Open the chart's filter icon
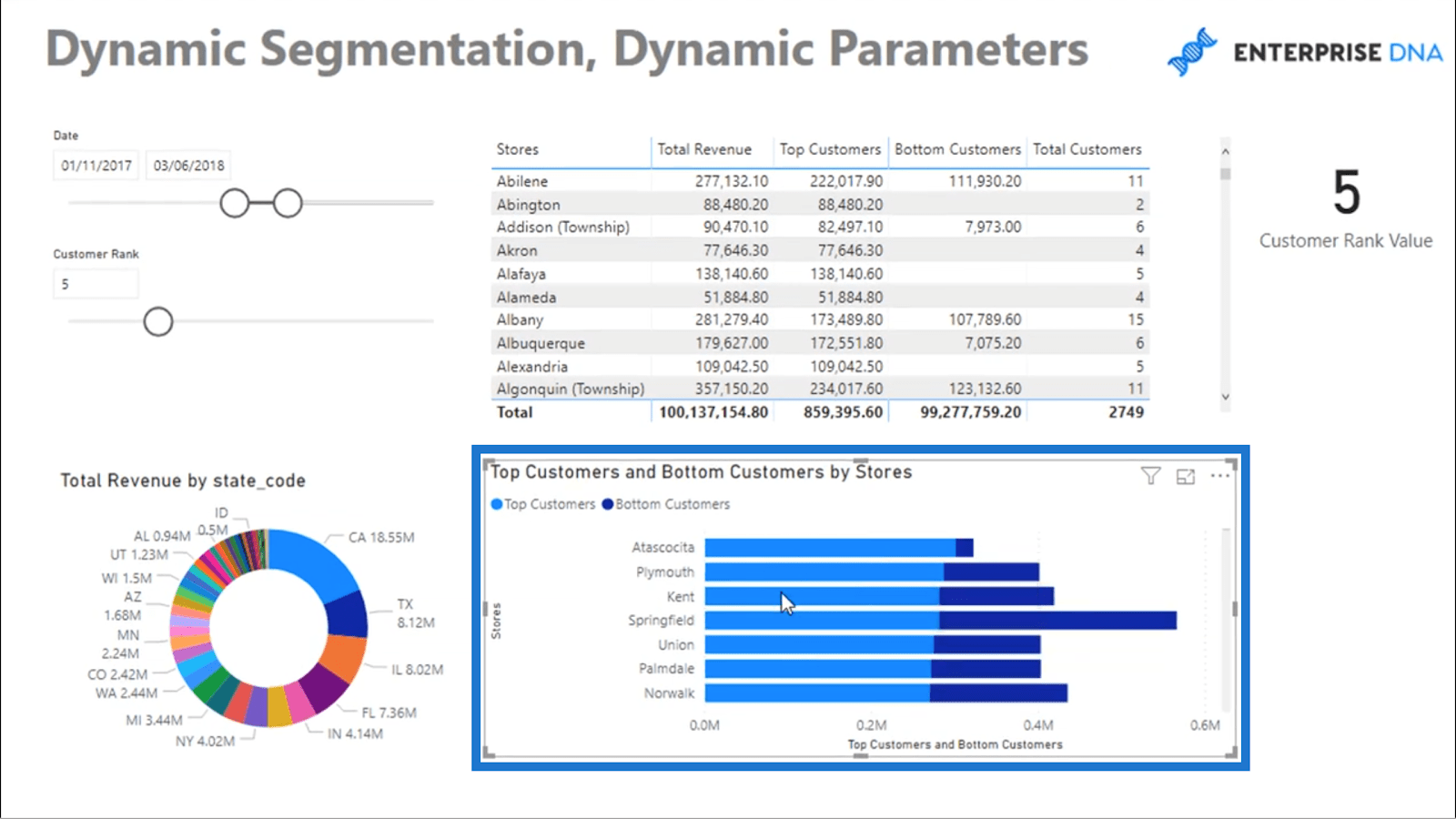 pyautogui.click(x=1150, y=476)
